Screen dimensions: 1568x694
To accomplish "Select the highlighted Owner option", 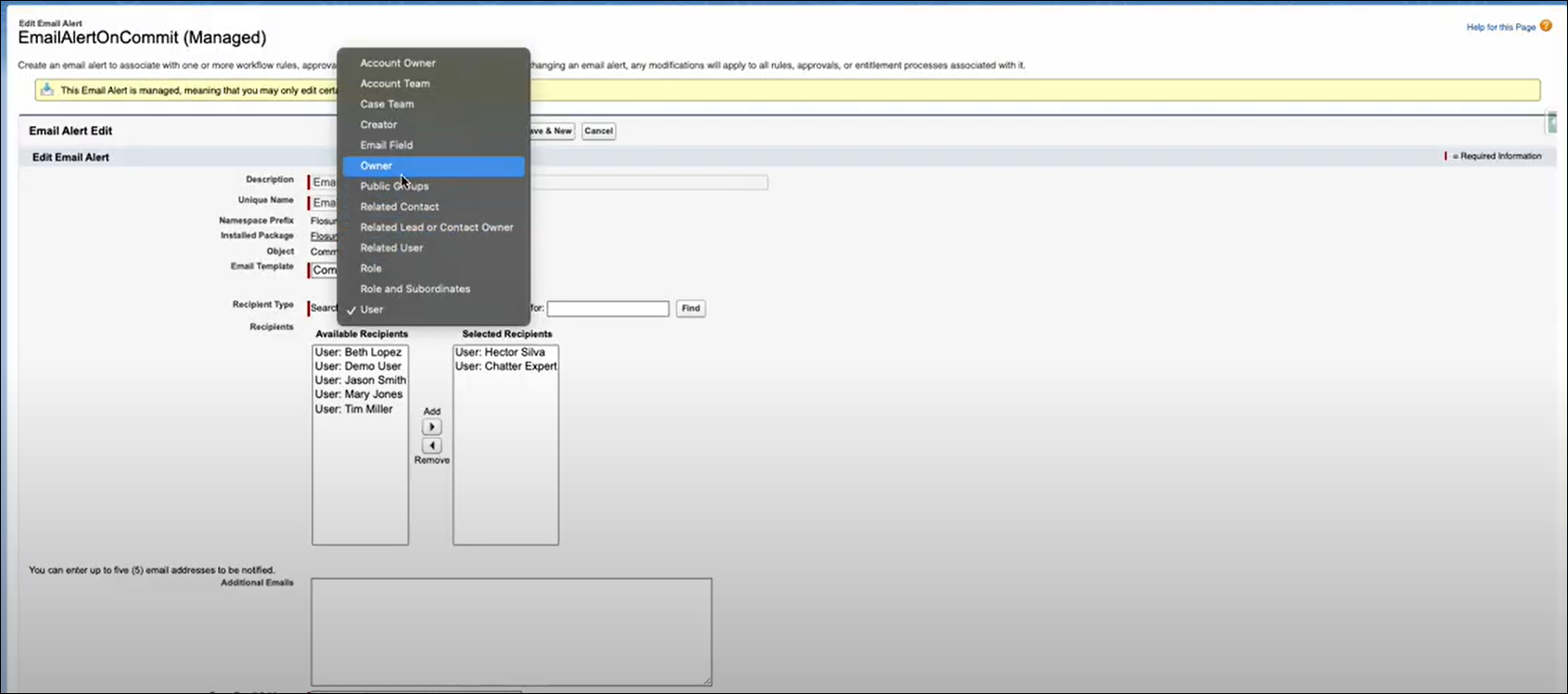I will (x=433, y=166).
